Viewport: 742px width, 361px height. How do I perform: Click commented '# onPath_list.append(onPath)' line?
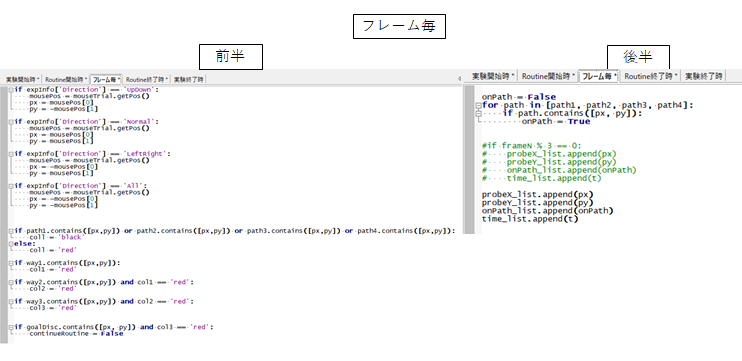tap(559, 170)
